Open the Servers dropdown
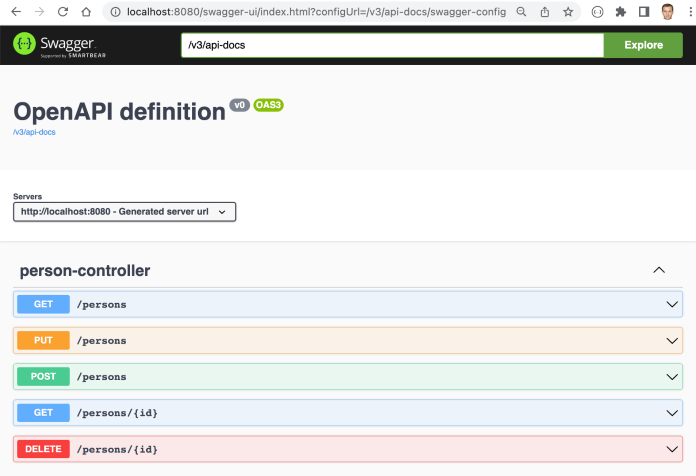696x476 pixels. (x=125, y=211)
